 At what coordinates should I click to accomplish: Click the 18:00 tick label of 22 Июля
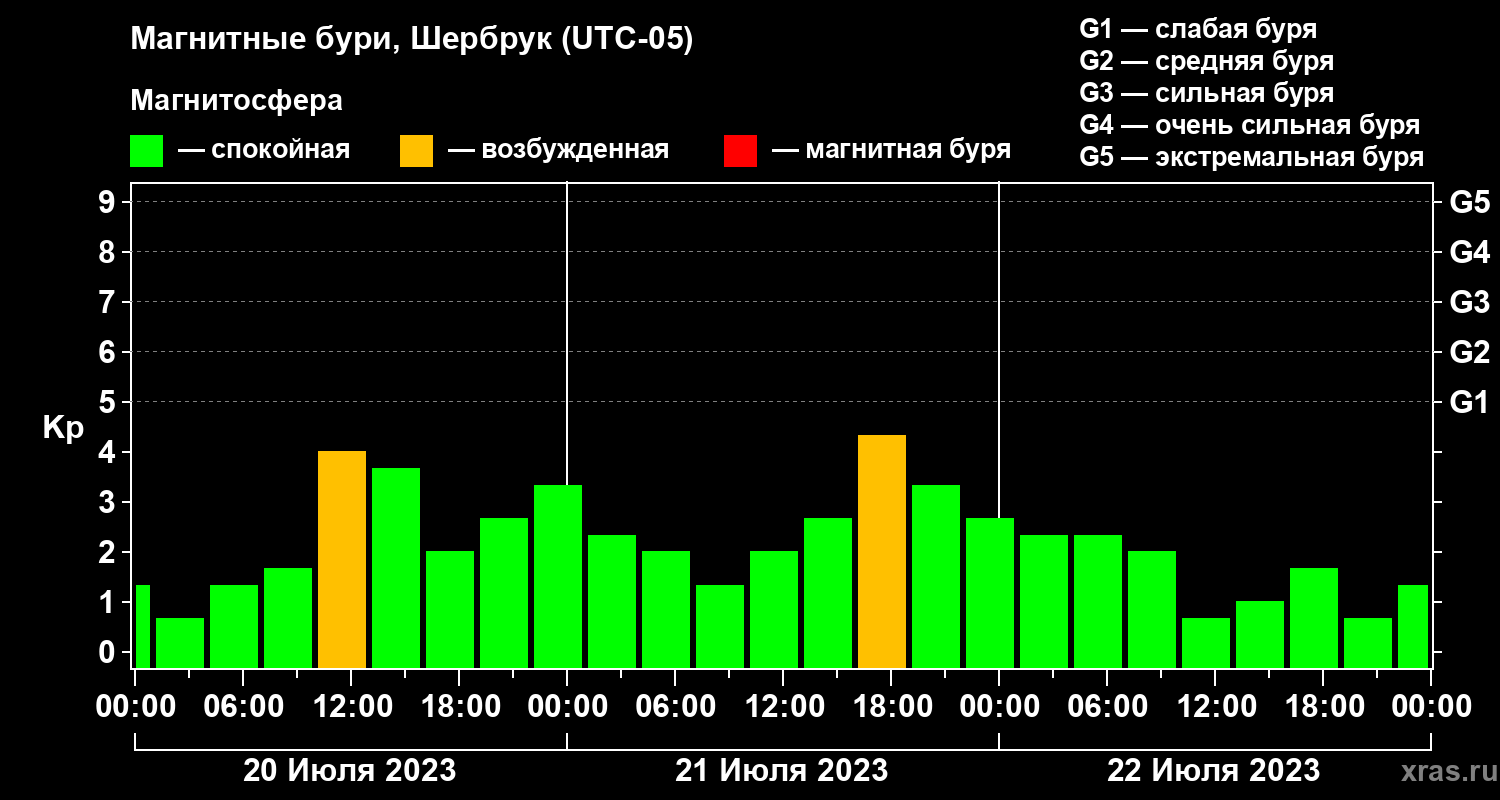(1323, 706)
